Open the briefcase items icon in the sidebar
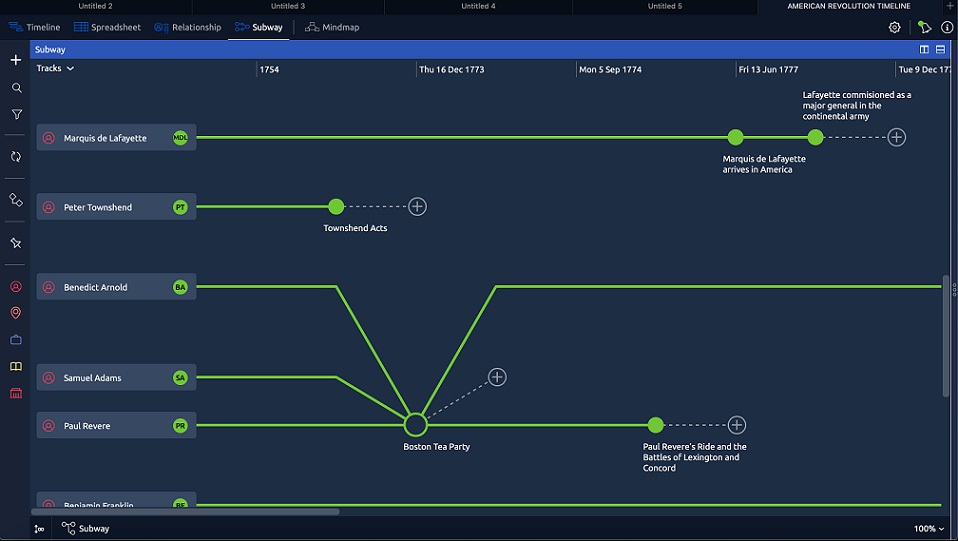The height and width of the screenshot is (541, 958). point(16,340)
